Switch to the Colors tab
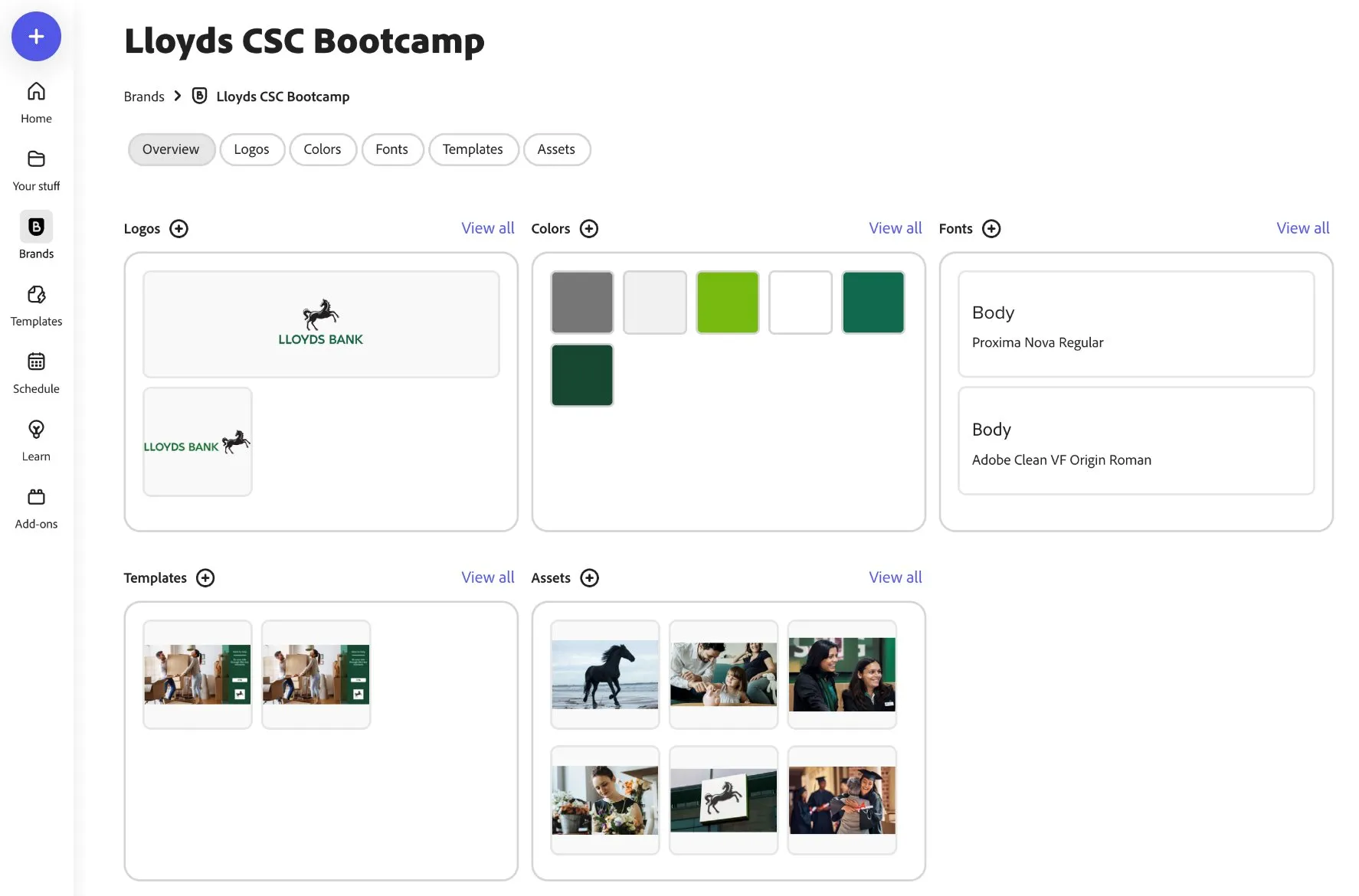Image resolution: width=1359 pixels, height=896 pixels. (x=323, y=149)
